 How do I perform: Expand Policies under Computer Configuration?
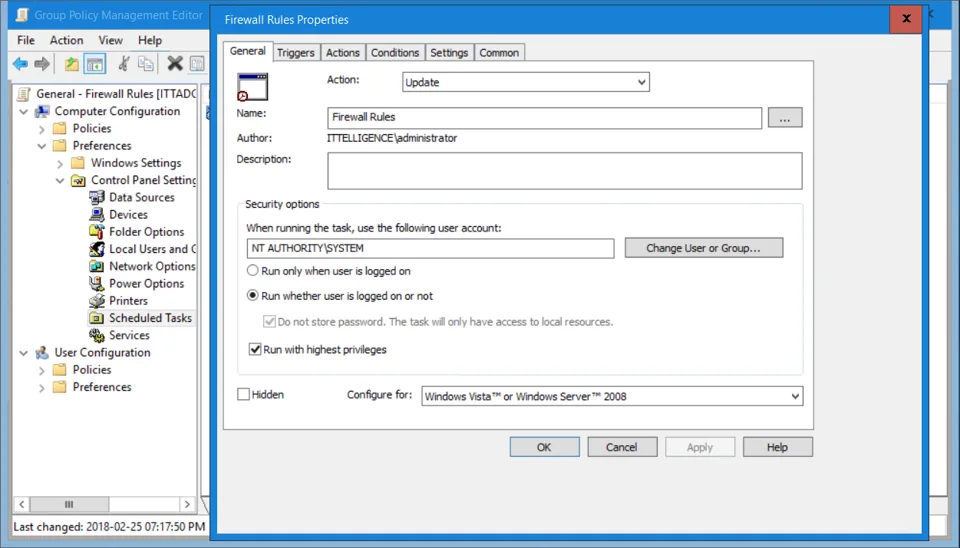[x=42, y=129]
